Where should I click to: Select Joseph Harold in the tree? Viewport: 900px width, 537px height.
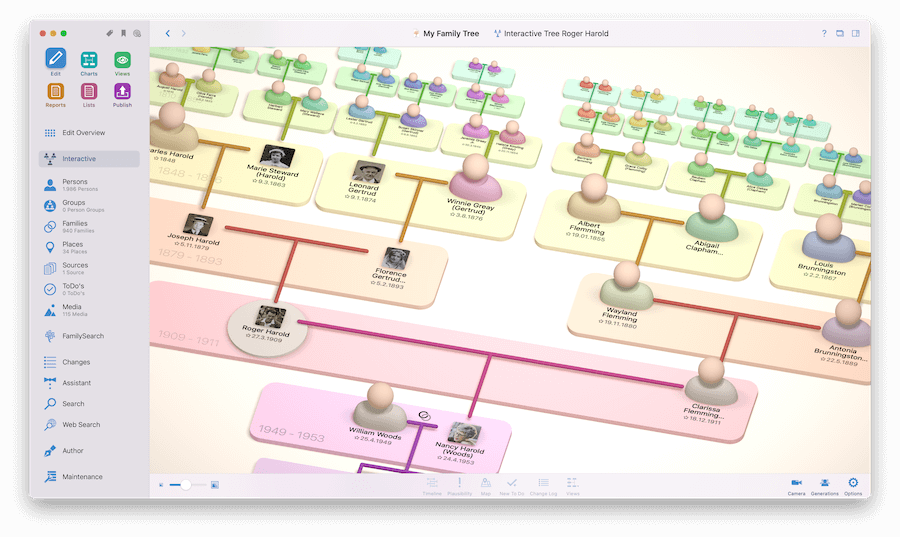pos(195,232)
